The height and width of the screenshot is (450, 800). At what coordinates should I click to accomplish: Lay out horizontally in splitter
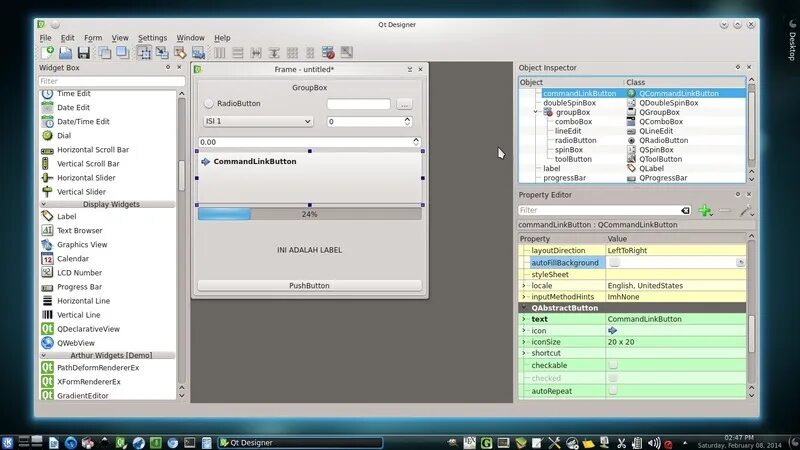click(256, 52)
